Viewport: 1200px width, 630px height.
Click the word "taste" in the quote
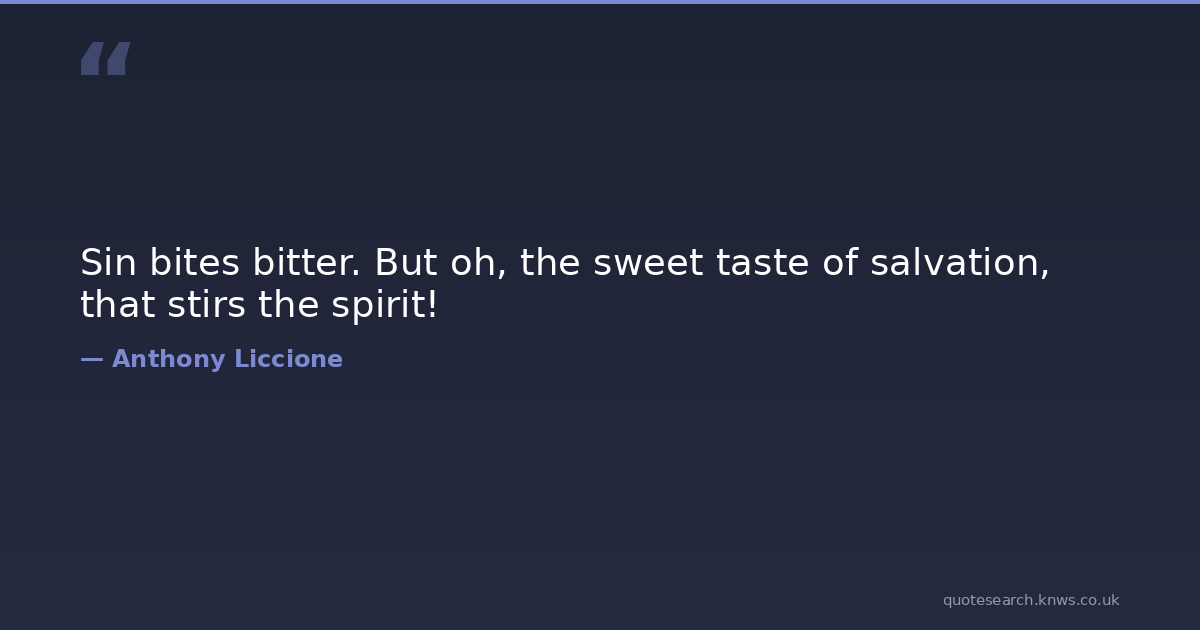(x=762, y=263)
